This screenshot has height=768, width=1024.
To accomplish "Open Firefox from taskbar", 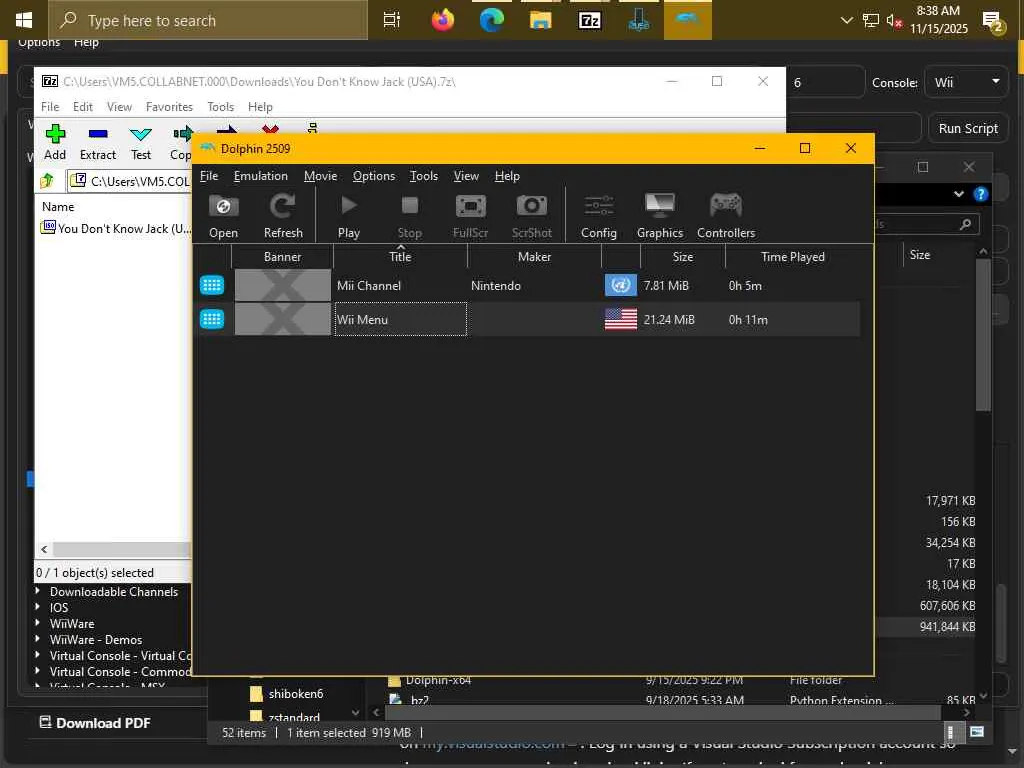I will pyautogui.click(x=443, y=20).
